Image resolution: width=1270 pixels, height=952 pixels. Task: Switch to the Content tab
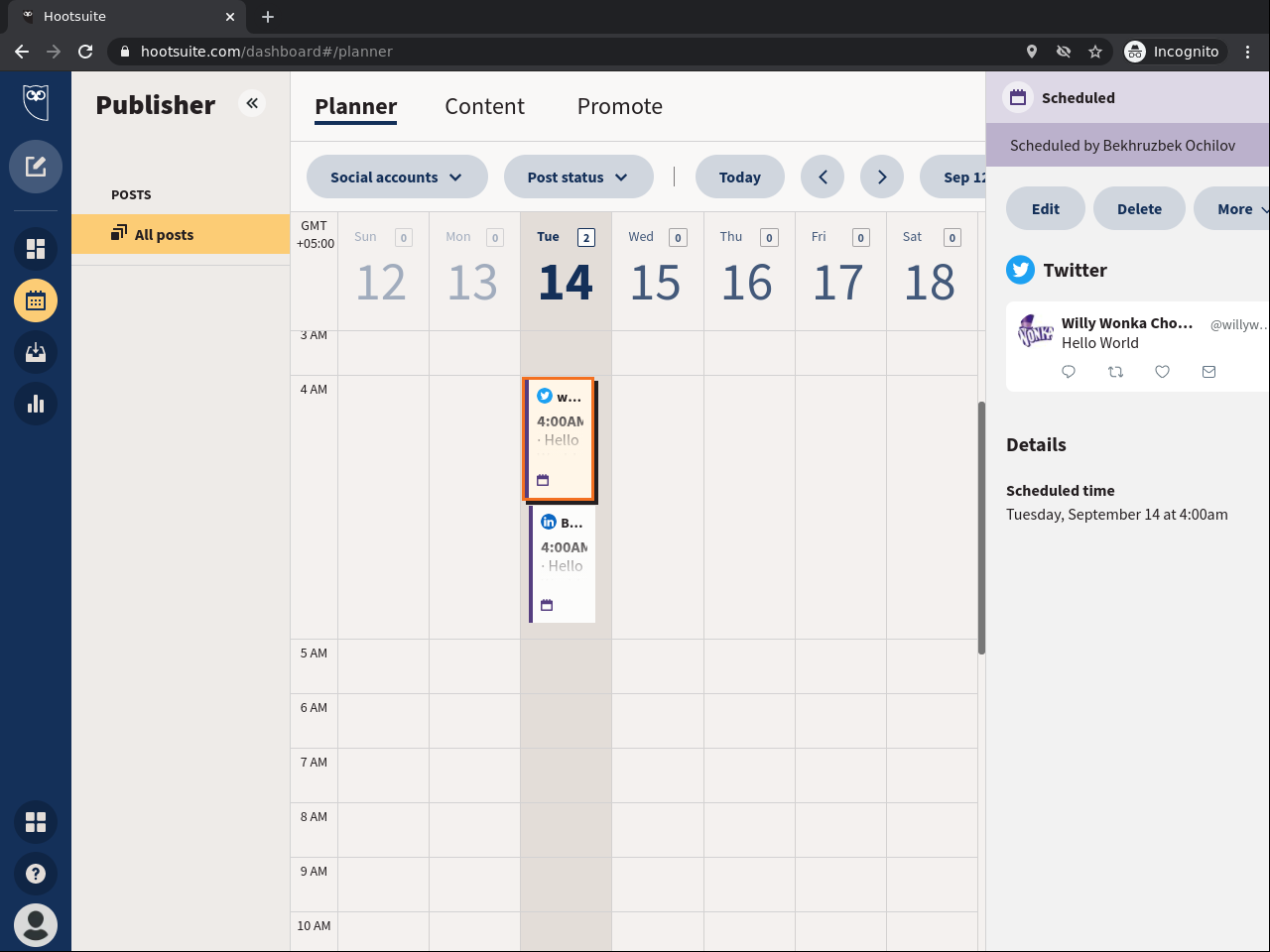click(x=484, y=107)
